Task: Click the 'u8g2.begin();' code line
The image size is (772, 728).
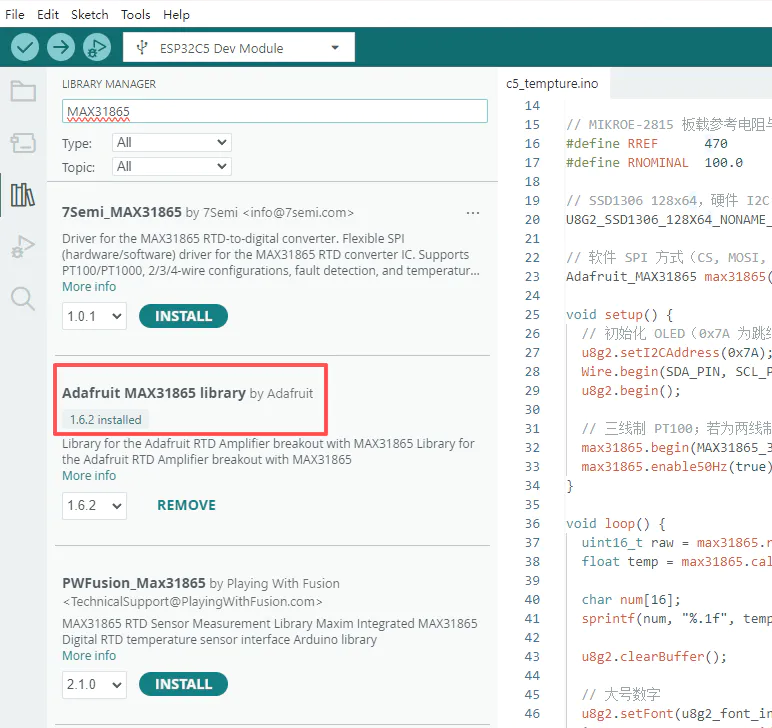Action: click(631, 390)
